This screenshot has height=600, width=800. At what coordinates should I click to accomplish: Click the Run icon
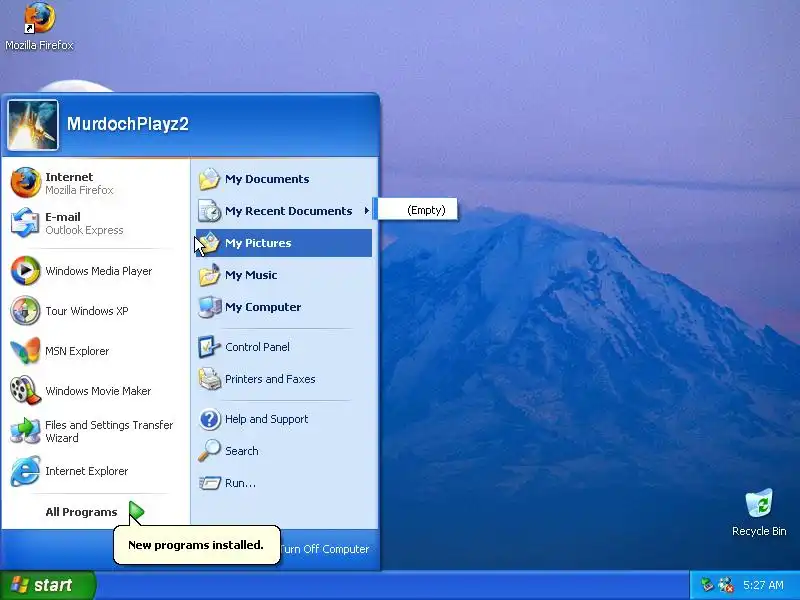(209, 483)
